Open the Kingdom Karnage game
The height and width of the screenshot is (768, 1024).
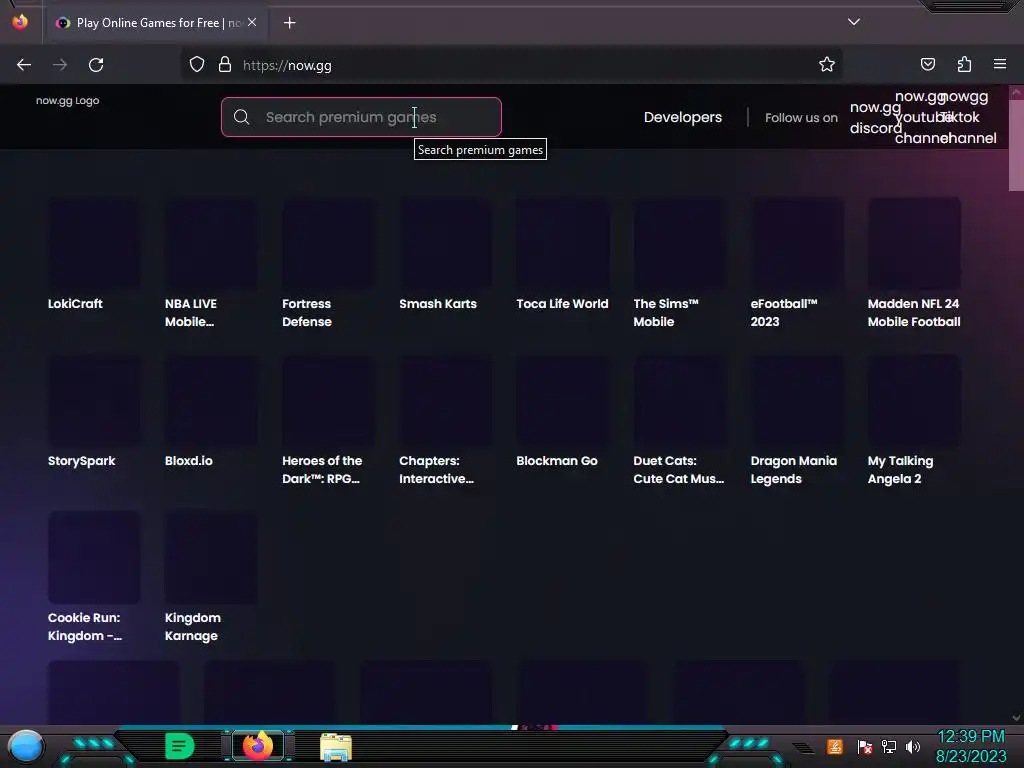click(211, 577)
